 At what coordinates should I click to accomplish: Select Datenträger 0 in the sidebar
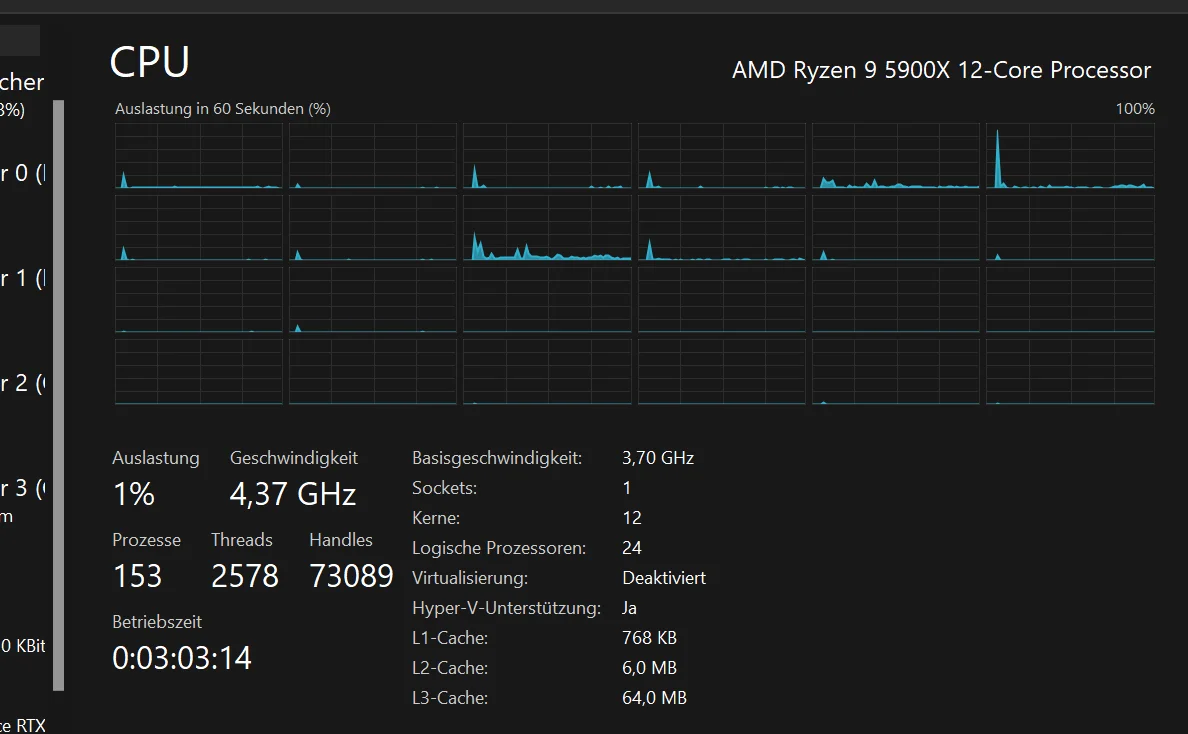coord(23,173)
